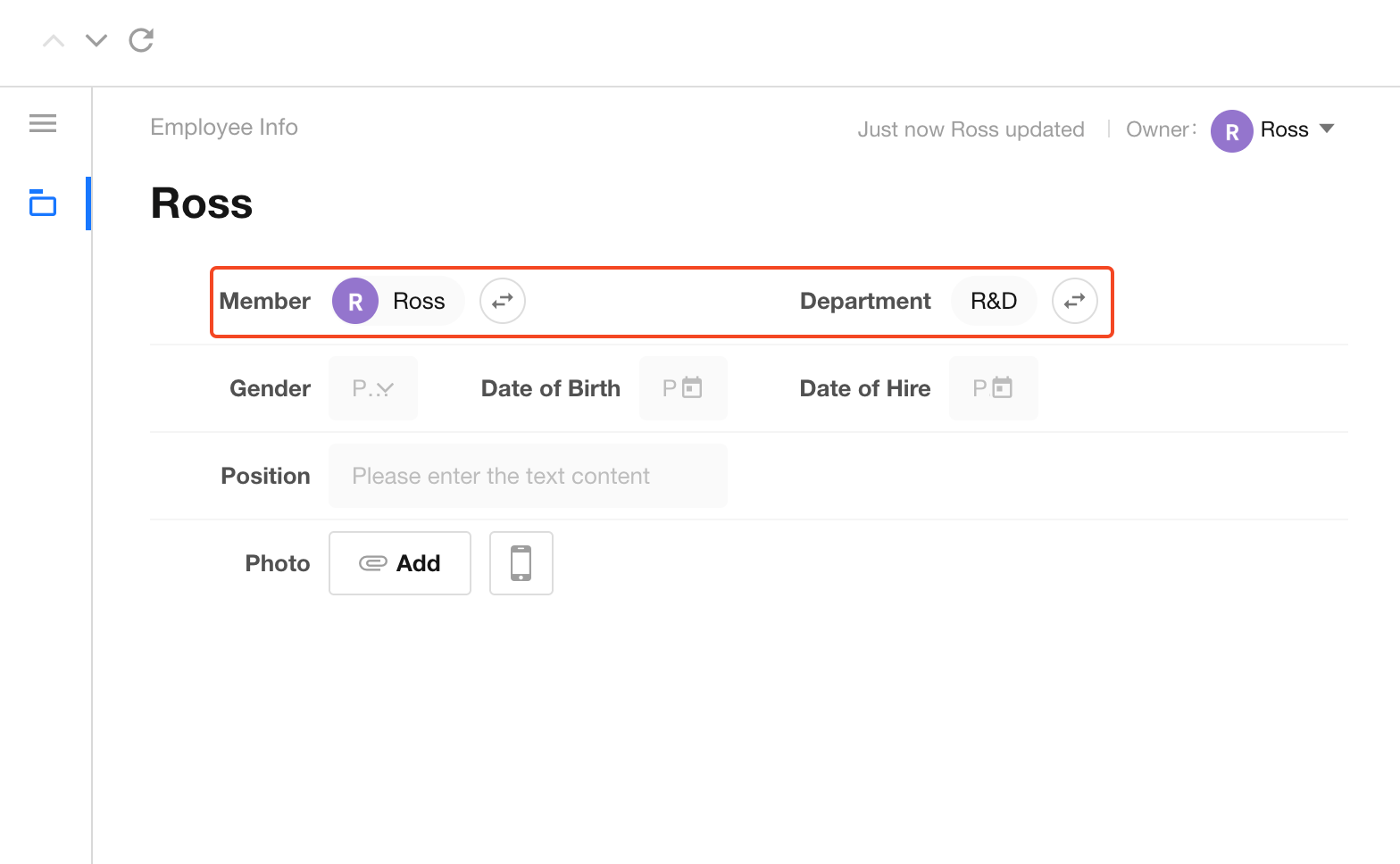This screenshot has height=864, width=1400.
Task: Click the Employee Info breadcrumb
Action: click(224, 128)
